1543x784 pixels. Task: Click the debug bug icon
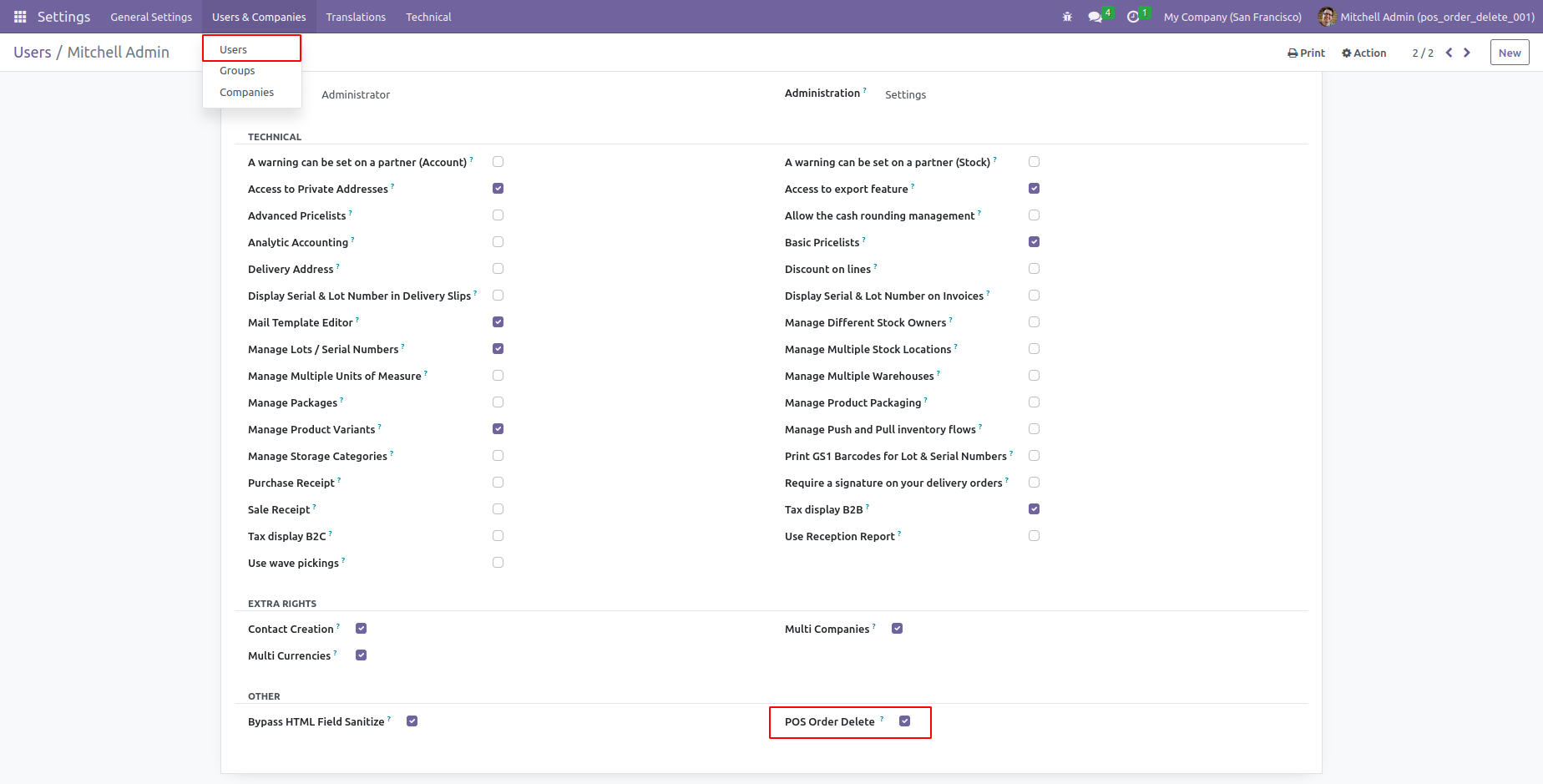[1067, 17]
